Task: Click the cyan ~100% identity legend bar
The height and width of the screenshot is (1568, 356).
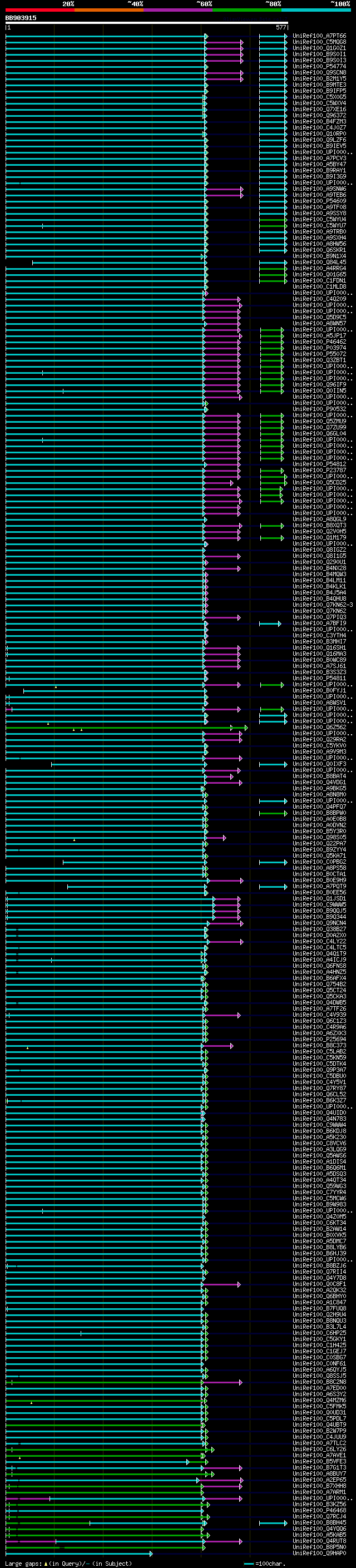Action: (317, 10)
